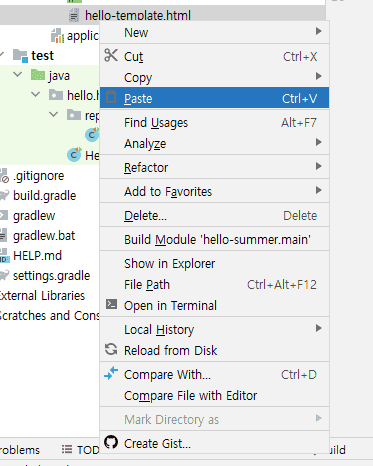Select build.gradle in project tree
The image size is (373, 466).
click(44, 196)
